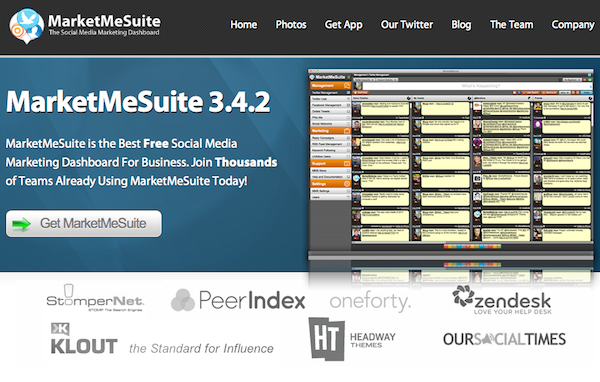Click the orange Management section in screenshot sidebar
The image size is (600, 382).
click(x=330, y=86)
